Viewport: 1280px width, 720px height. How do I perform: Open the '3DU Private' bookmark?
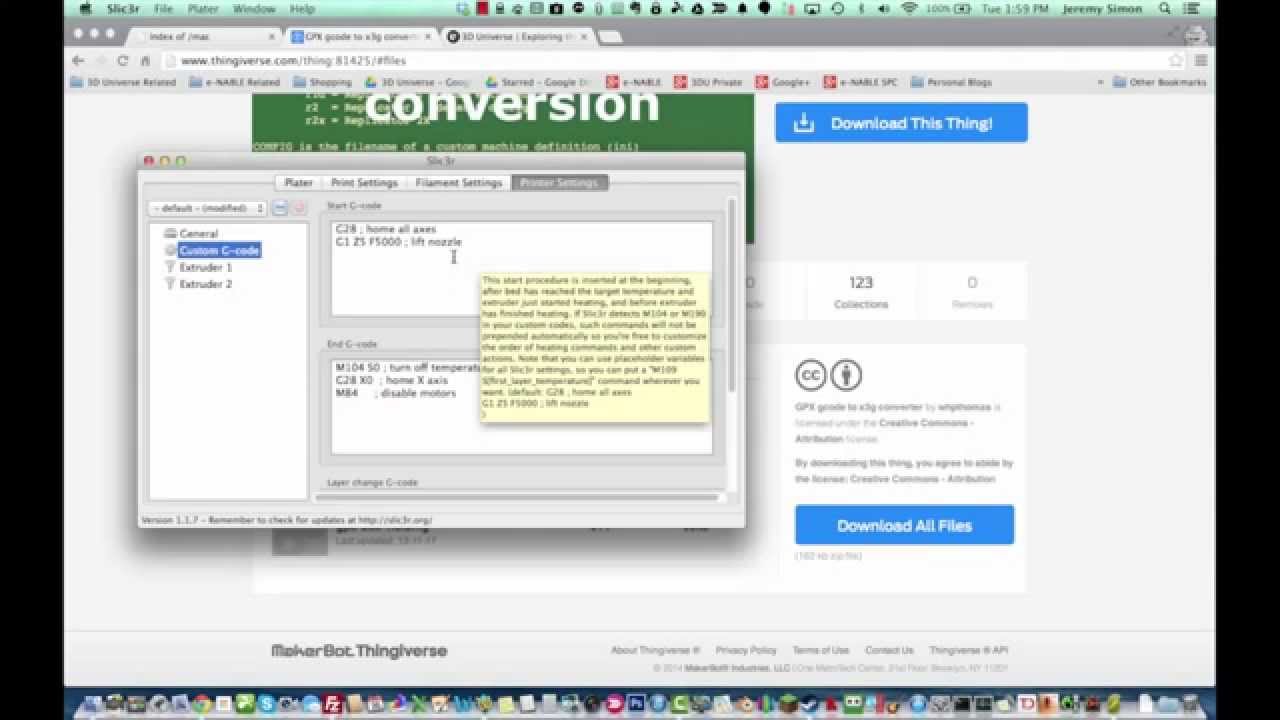(x=708, y=82)
